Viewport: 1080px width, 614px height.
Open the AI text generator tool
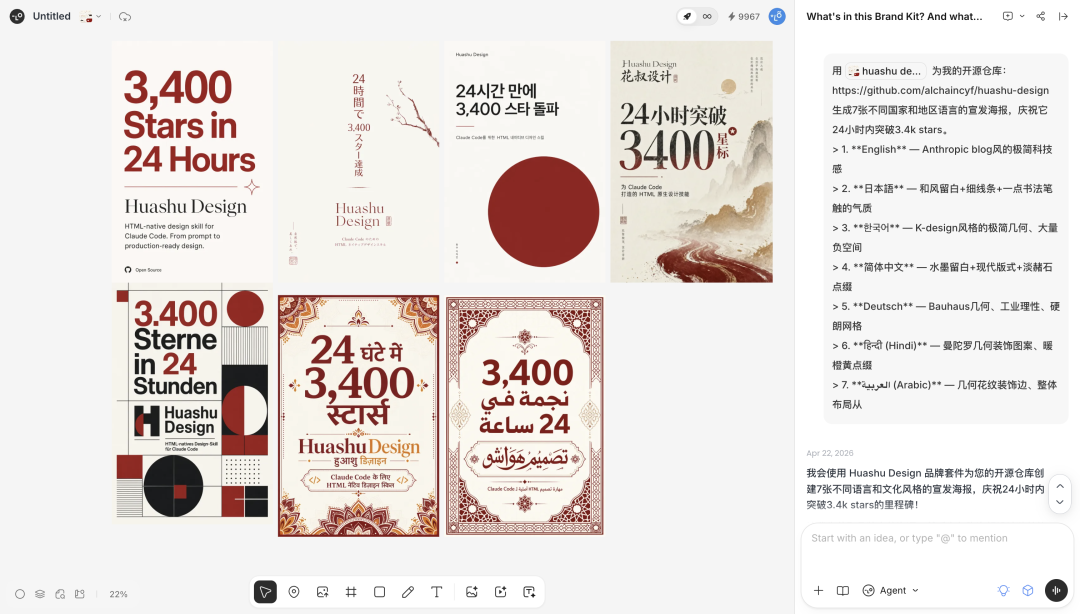(x=529, y=592)
